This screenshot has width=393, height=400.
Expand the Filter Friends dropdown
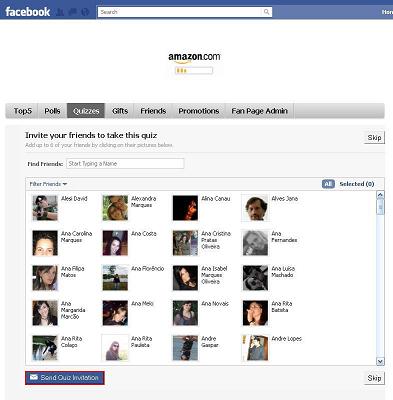[x=48, y=184]
